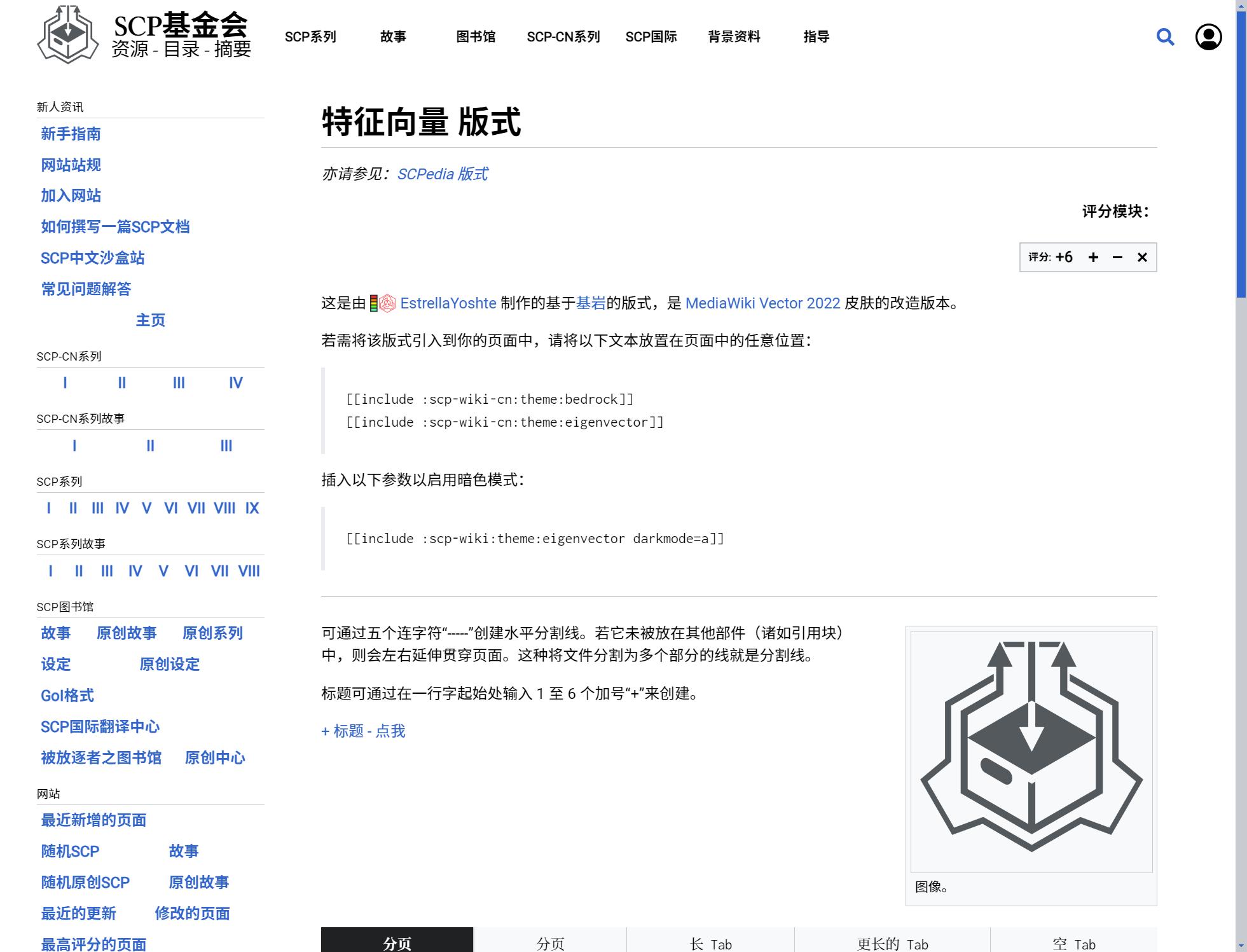Open the 指导 navigation menu

[816, 37]
